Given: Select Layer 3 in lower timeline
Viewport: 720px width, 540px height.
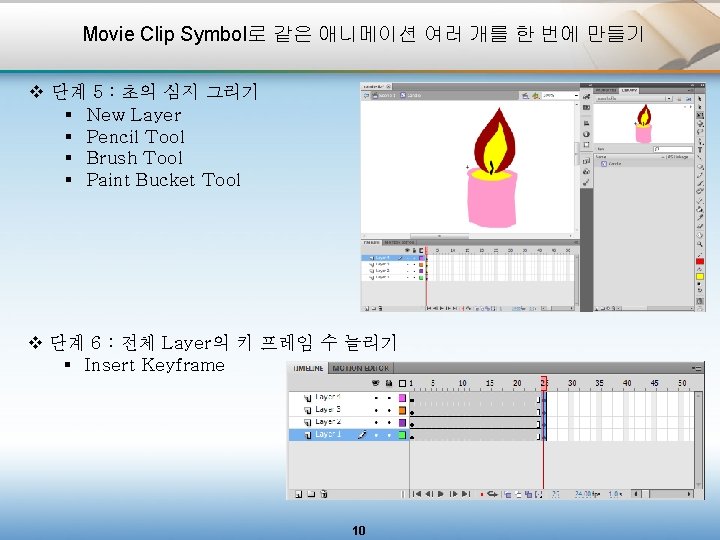Looking at the screenshot, I should coord(327,410).
